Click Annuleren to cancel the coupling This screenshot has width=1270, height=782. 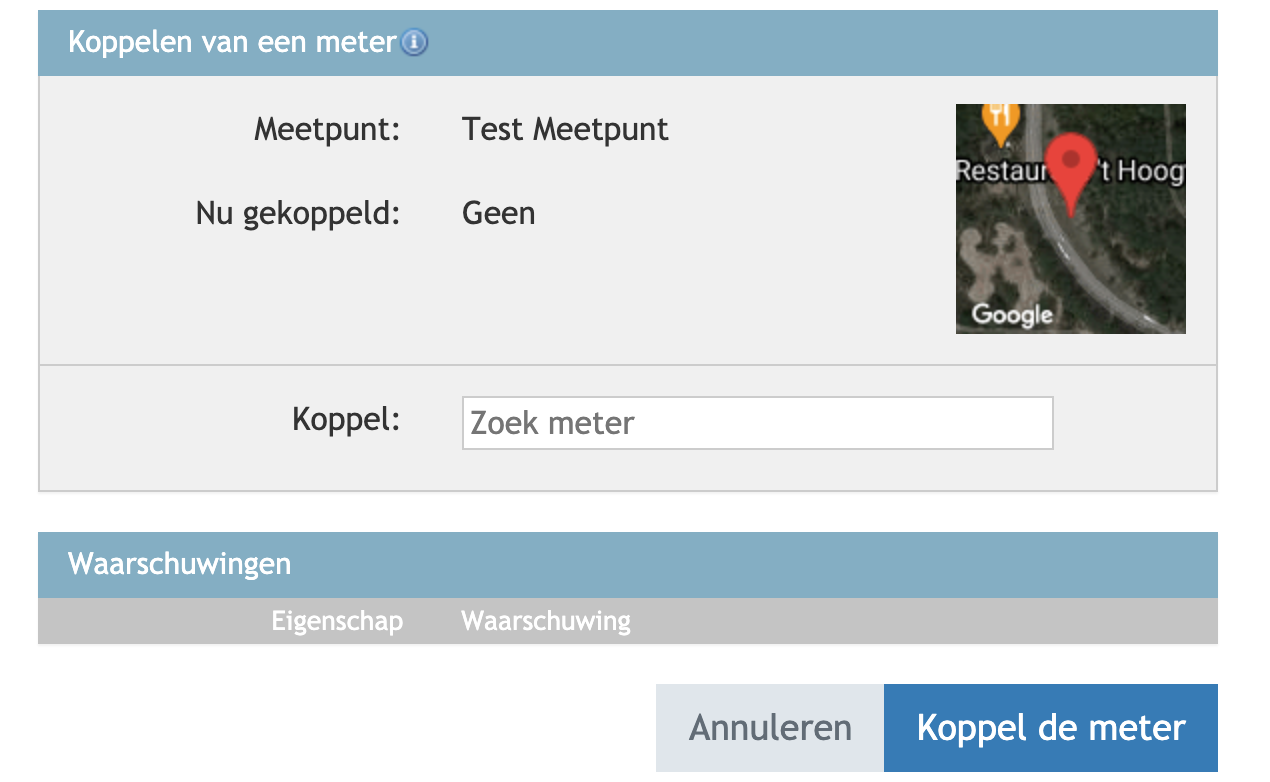click(x=769, y=727)
